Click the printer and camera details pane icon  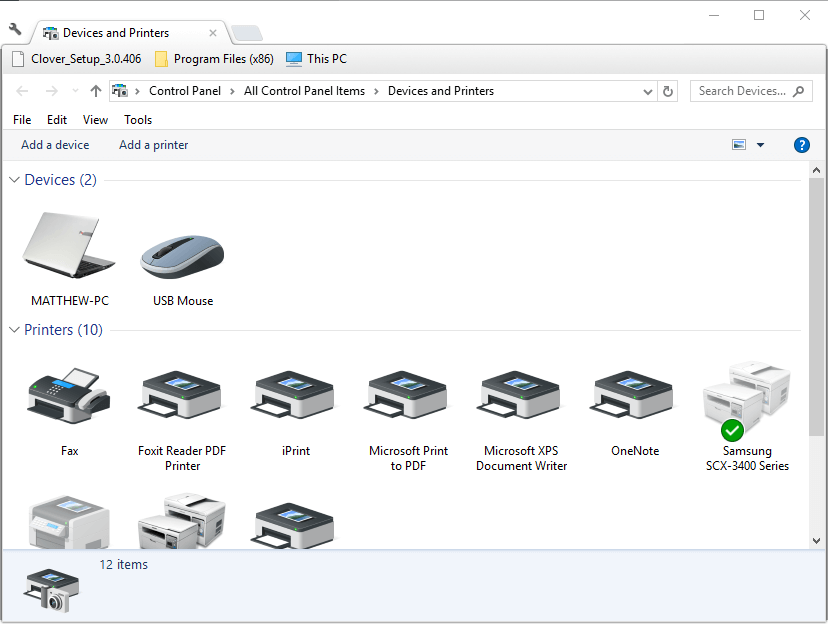tap(51, 590)
